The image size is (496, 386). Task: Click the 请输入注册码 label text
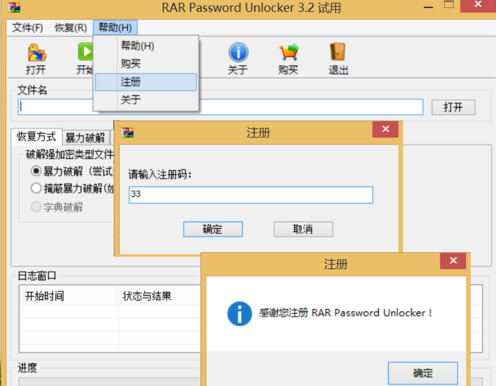pos(160,174)
